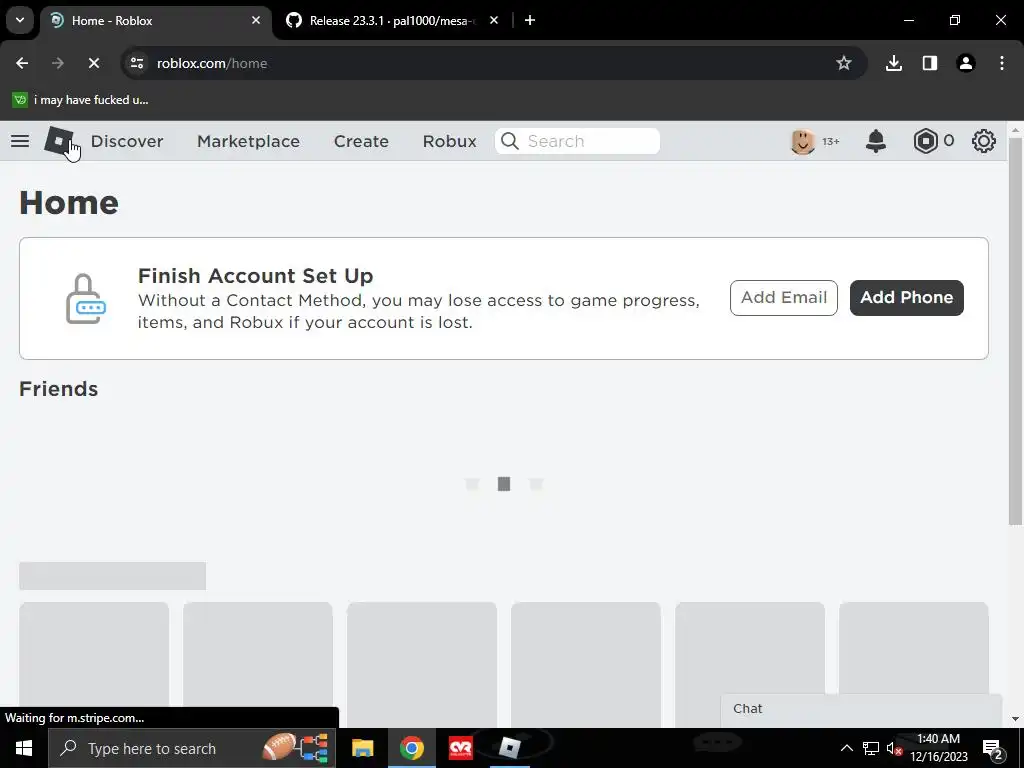Viewport: 1024px width, 768px height.
Task: Switch to the Home - Roblox tab
Action: 156,21
